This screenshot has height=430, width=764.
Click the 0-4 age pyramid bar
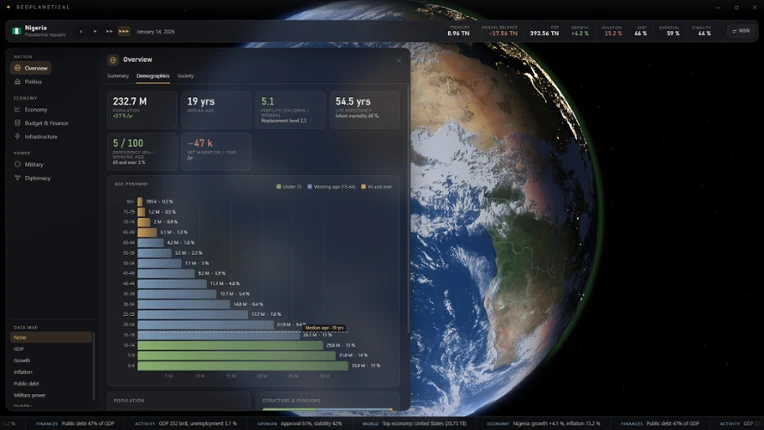click(243, 366)
